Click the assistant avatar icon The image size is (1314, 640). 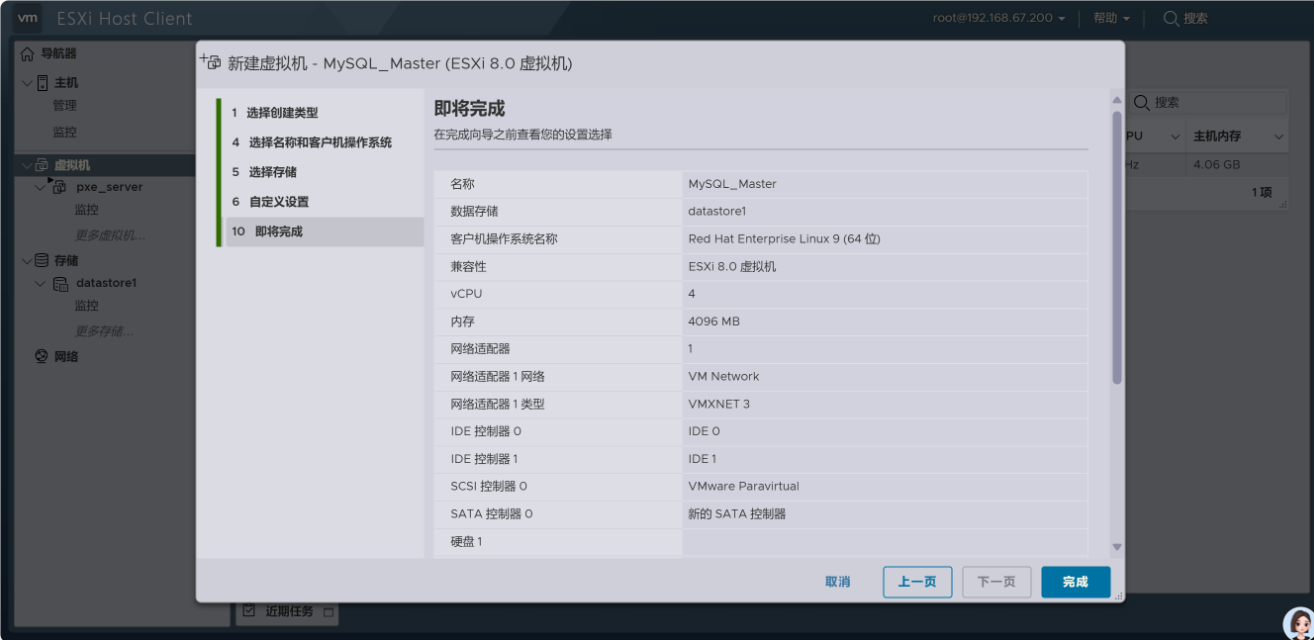pos(1297,623)
